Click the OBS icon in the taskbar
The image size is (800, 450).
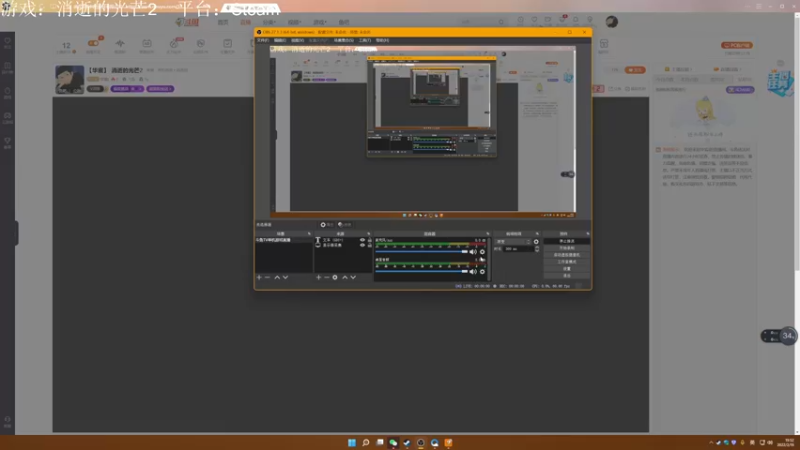pyautogui.click(x=421, y=442)
